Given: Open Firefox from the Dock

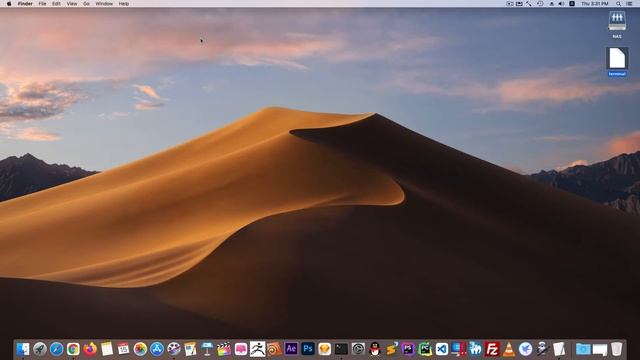Looking at the screenshot, I should point(90,349).
